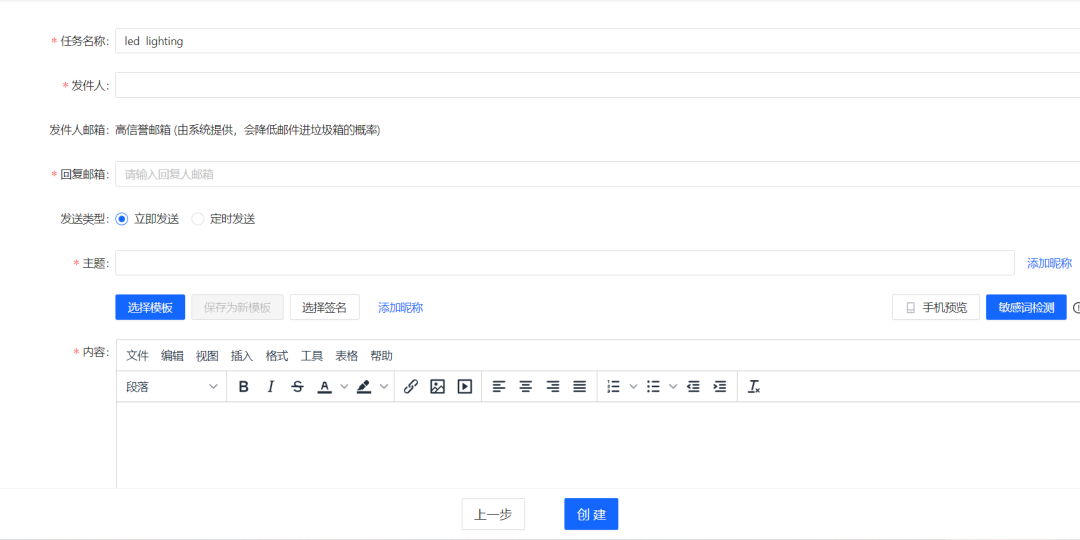The image size is (1080, 540).
Task: Insert an image into the content
Action: point(437,387)
